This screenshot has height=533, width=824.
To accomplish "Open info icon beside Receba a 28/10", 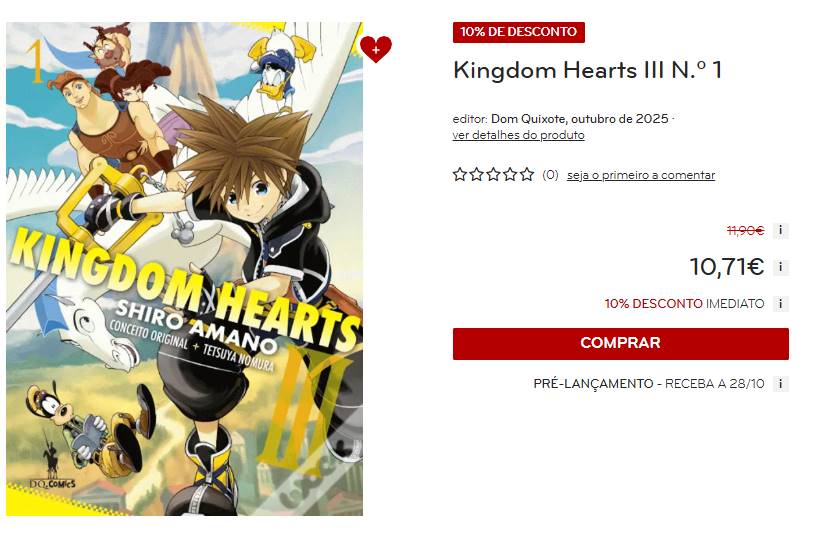I will click(x=780, y=384).
